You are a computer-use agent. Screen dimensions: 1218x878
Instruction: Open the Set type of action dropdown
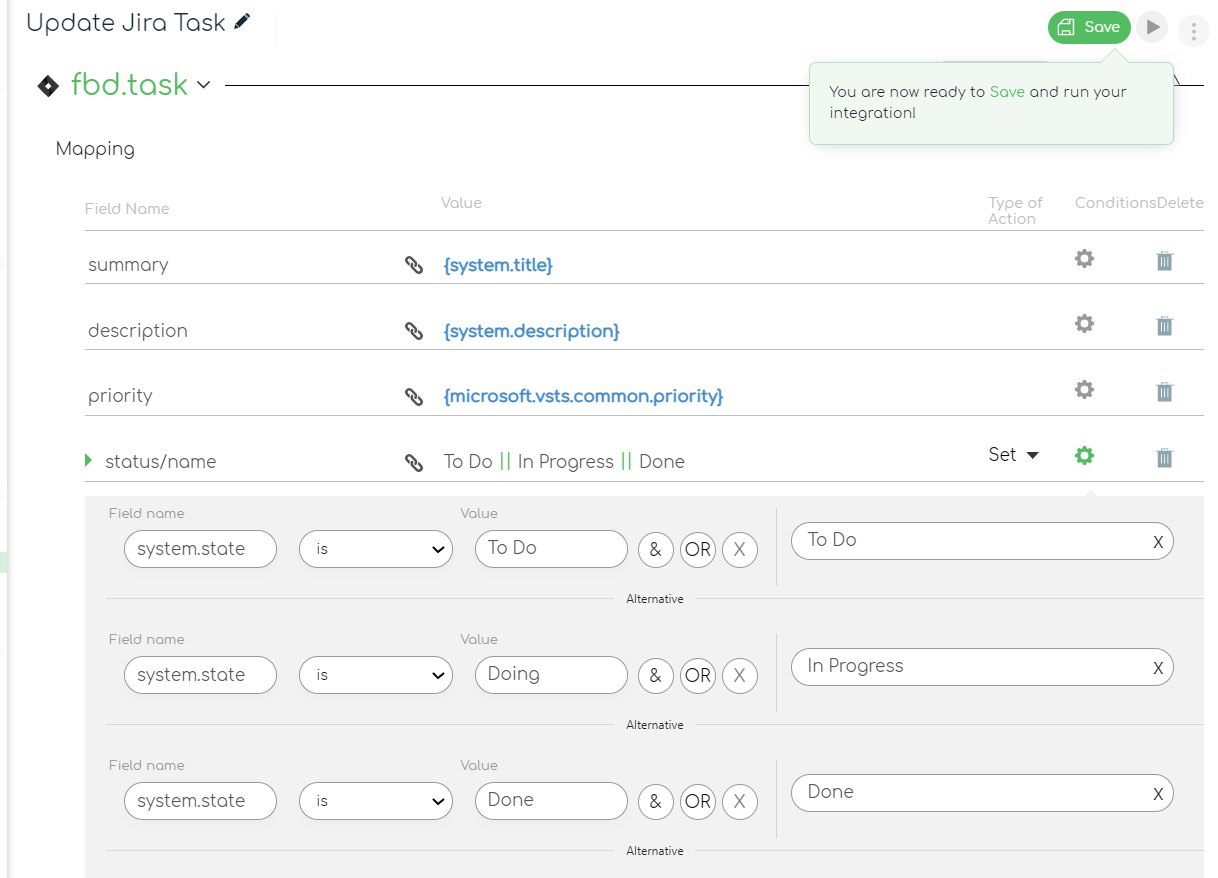pyautogui.click(x=1013, y=454)
